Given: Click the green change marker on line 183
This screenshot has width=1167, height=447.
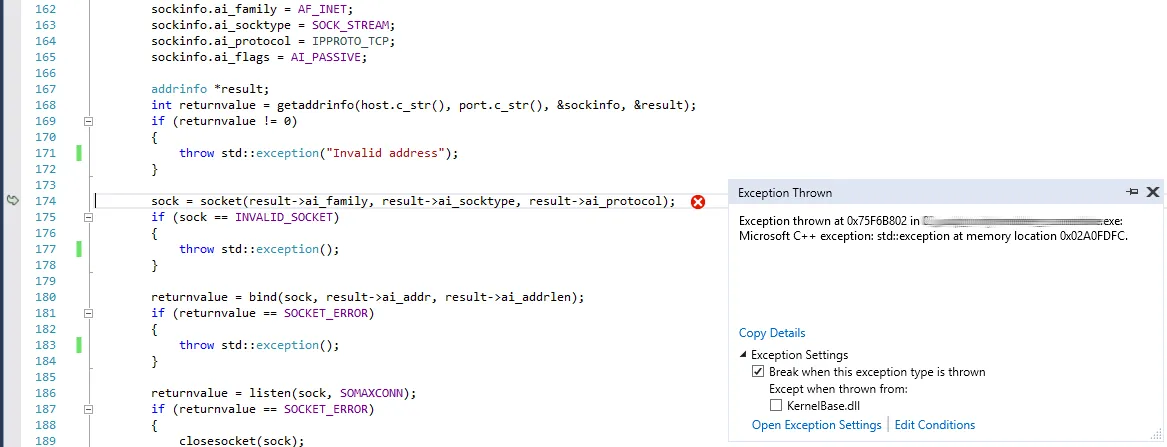Looking at the screenshot, I should [x=78, y=345].
